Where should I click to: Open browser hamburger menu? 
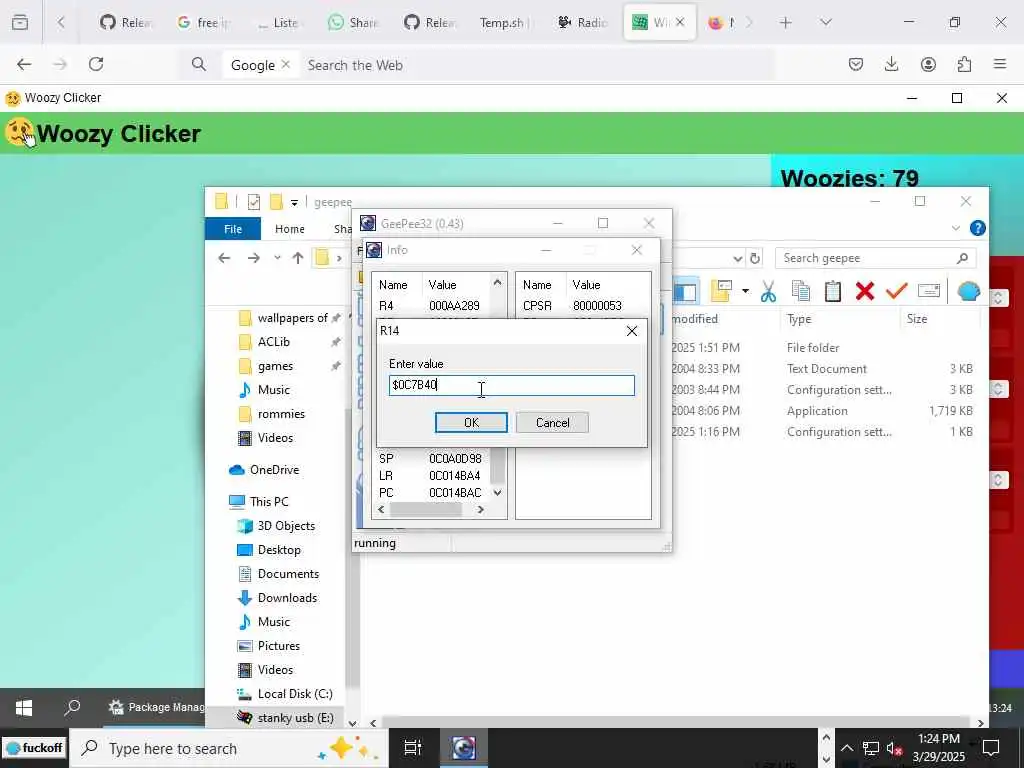[x=1000, y=64]
